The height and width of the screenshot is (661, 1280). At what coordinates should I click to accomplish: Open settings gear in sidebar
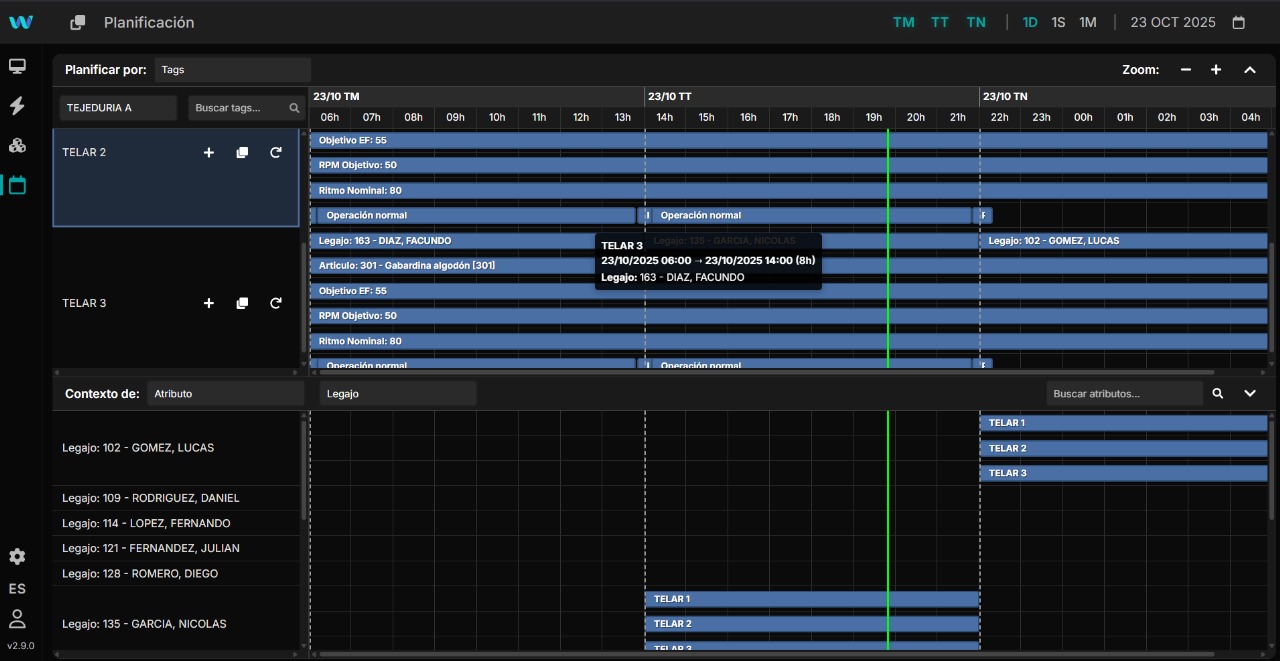coord(17,557)
